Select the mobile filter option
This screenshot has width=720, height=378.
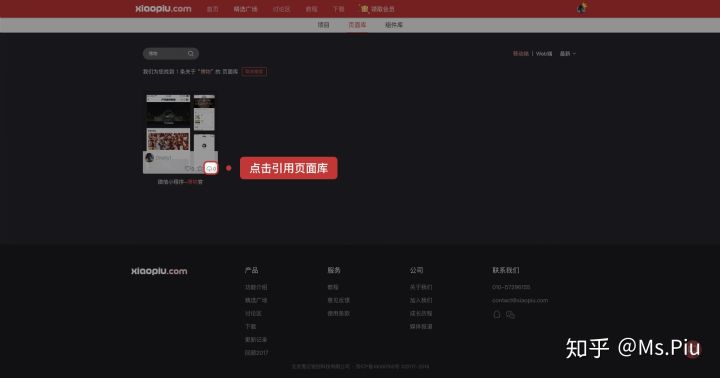click(521, 54)
